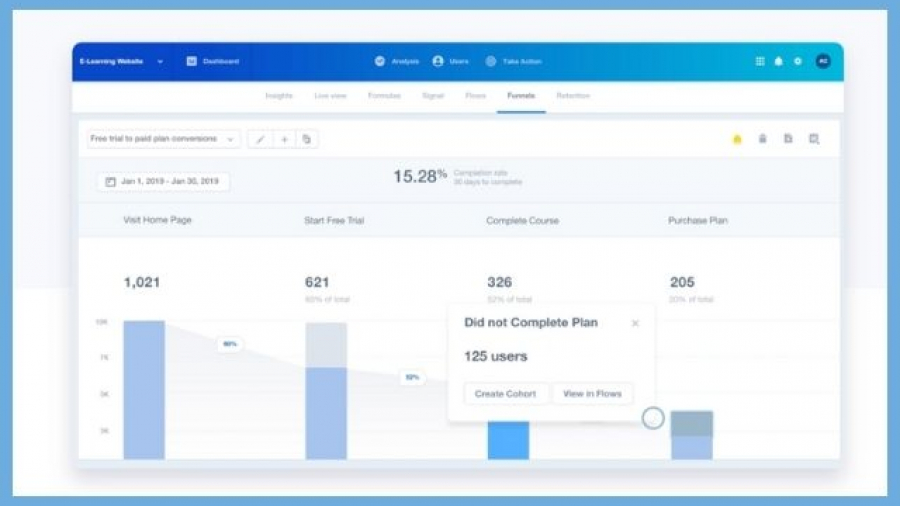This screenshot has height=506, width=900.
Task: Open the user avatar profile menu
Action: 822,61
